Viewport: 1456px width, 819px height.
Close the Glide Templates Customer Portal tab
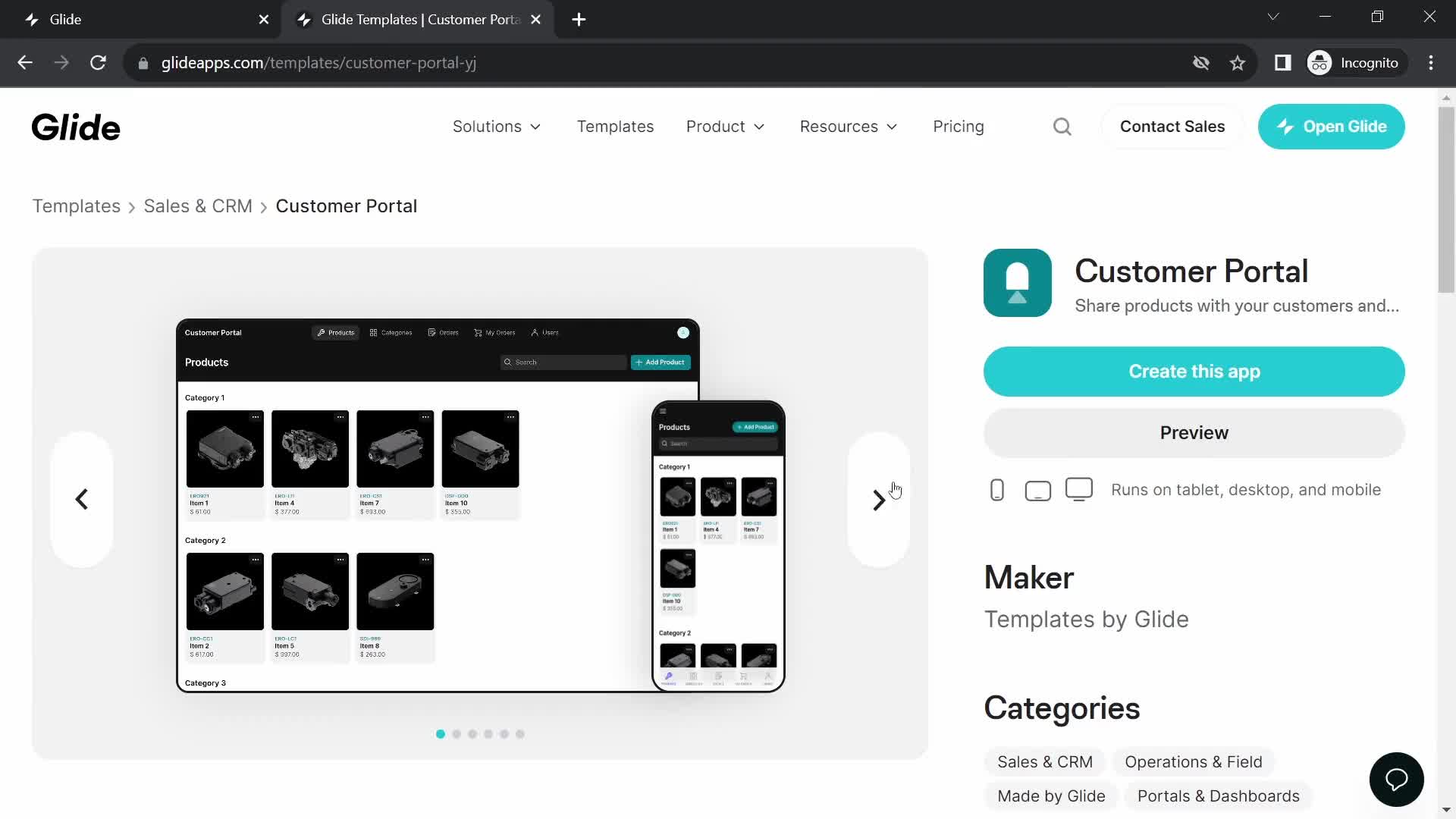(536, 20)
